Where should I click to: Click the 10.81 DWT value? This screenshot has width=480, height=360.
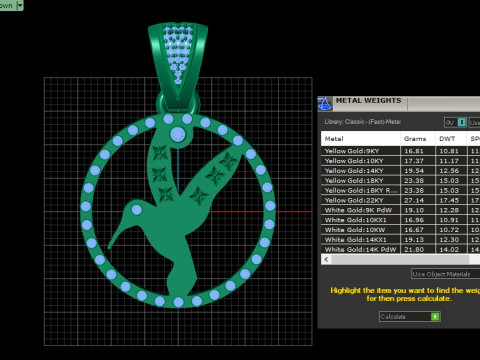tap(449, 151)
